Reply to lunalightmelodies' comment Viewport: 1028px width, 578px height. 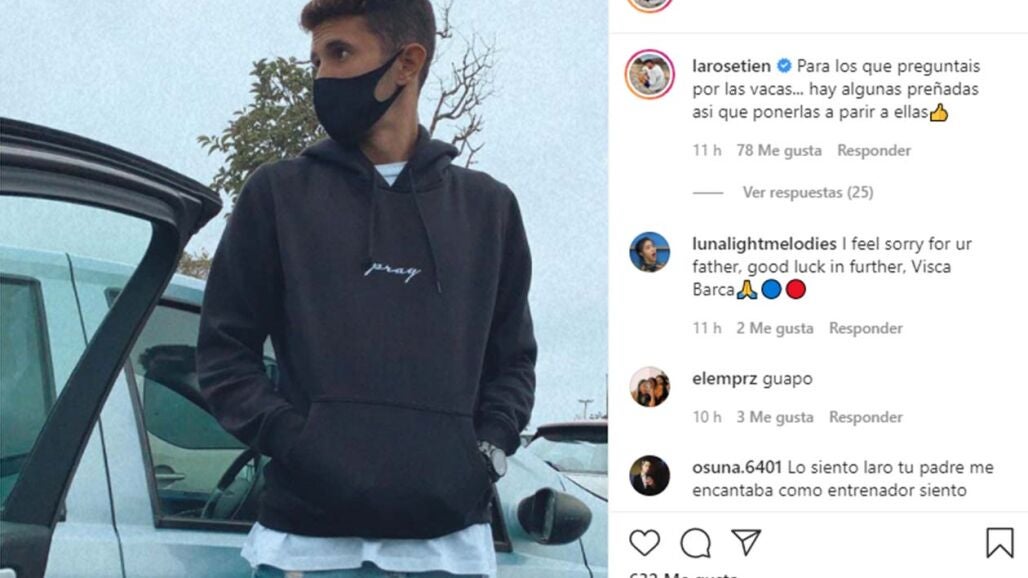(x=865, y=328)
